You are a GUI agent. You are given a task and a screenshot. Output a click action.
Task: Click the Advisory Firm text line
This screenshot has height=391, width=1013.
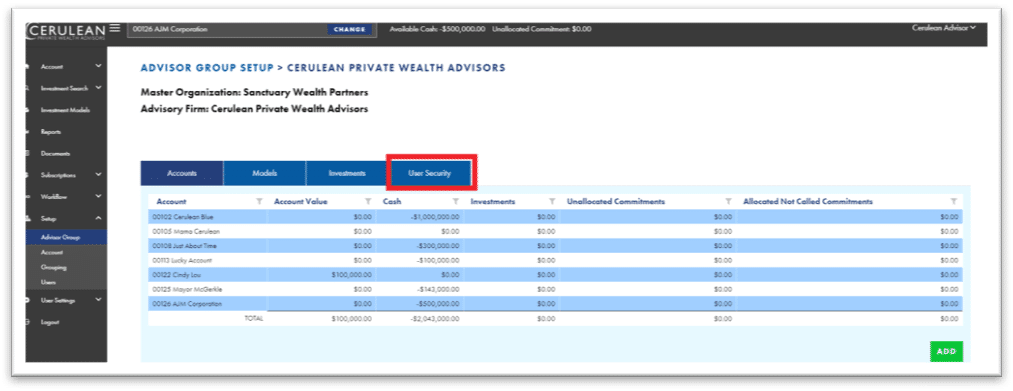255,109
